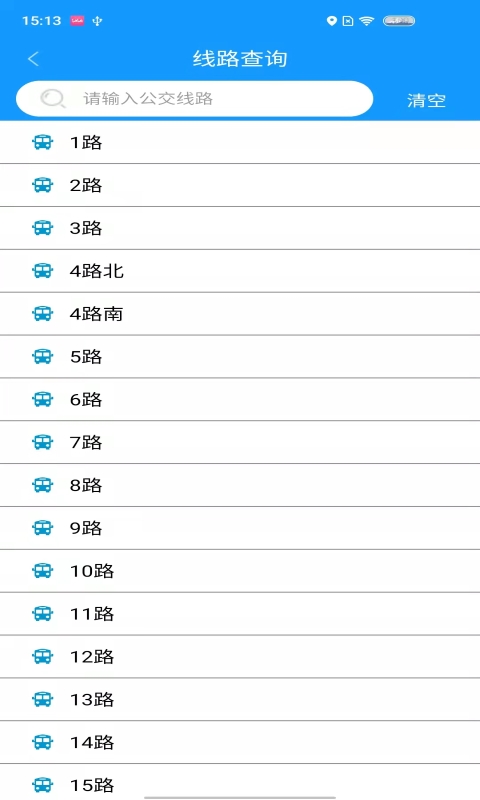The image size is (480, 800).
Task: Tap the bus icon beside 4路北
Action: [x=42, y=271]
